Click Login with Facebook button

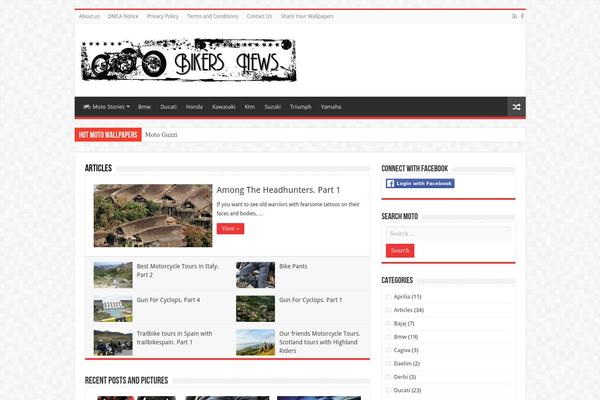pos(420,183)
